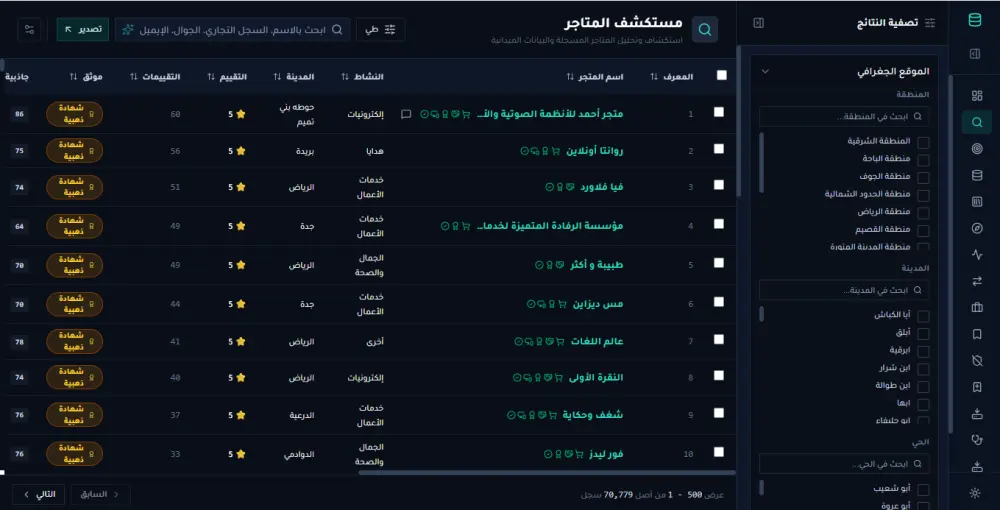Select the checkbox for row روانتا أونلاين
1000x510 pixels.
[719, 149]
